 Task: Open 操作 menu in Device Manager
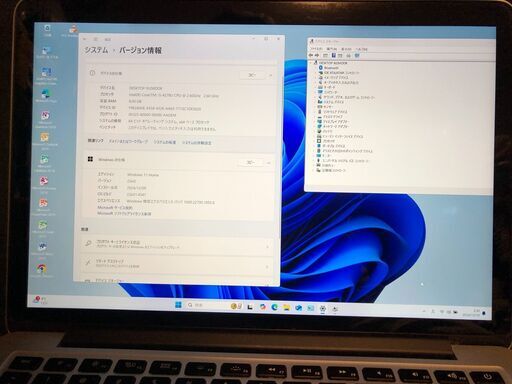(x=332, y=49)
